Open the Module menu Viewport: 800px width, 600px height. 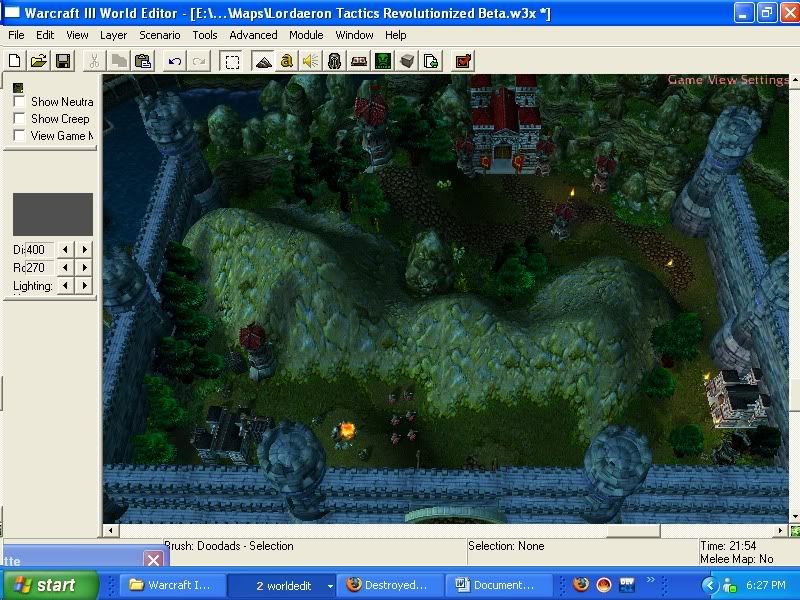[306, 35]
